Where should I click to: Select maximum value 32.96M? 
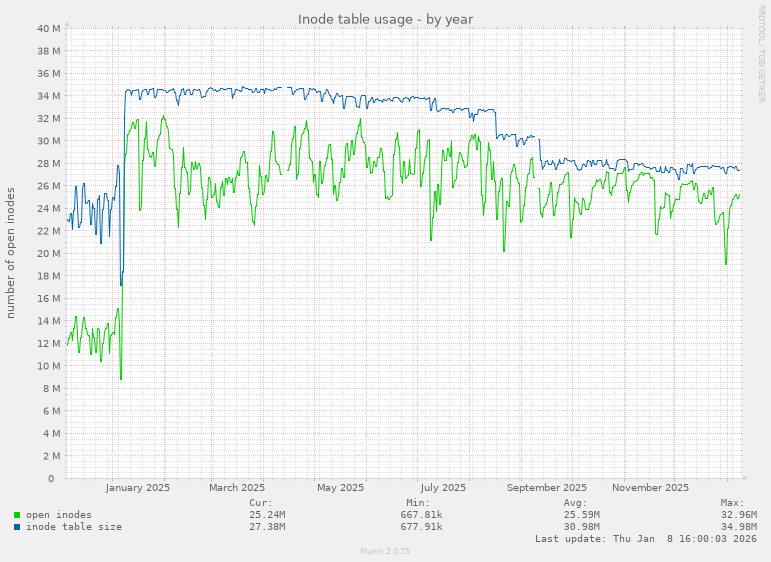[x=739, y=515]
